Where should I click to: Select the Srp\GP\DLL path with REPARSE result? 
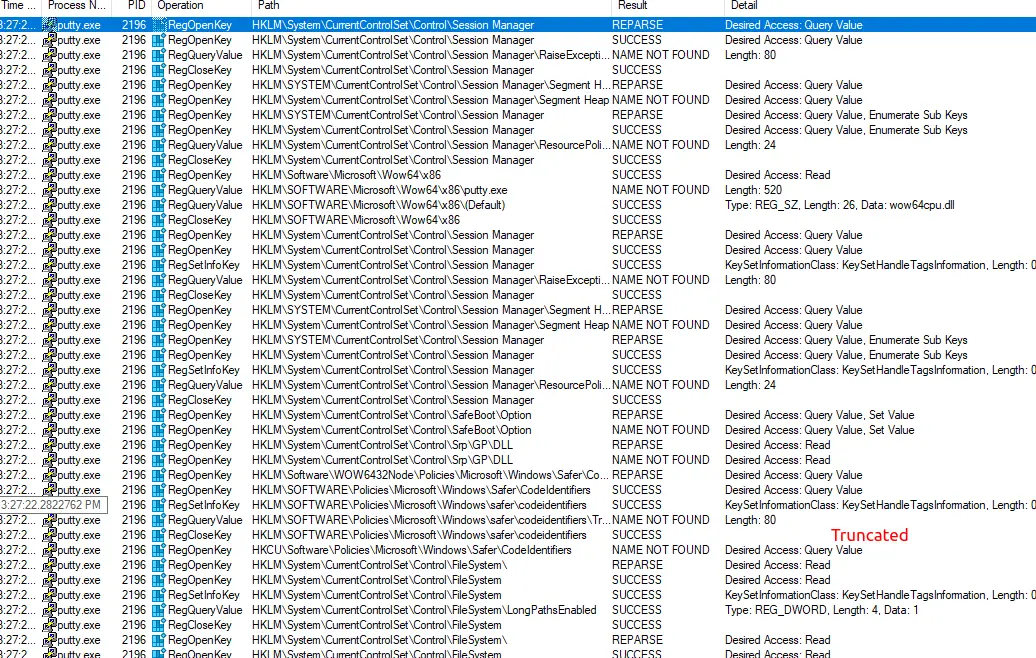point(382,445)
